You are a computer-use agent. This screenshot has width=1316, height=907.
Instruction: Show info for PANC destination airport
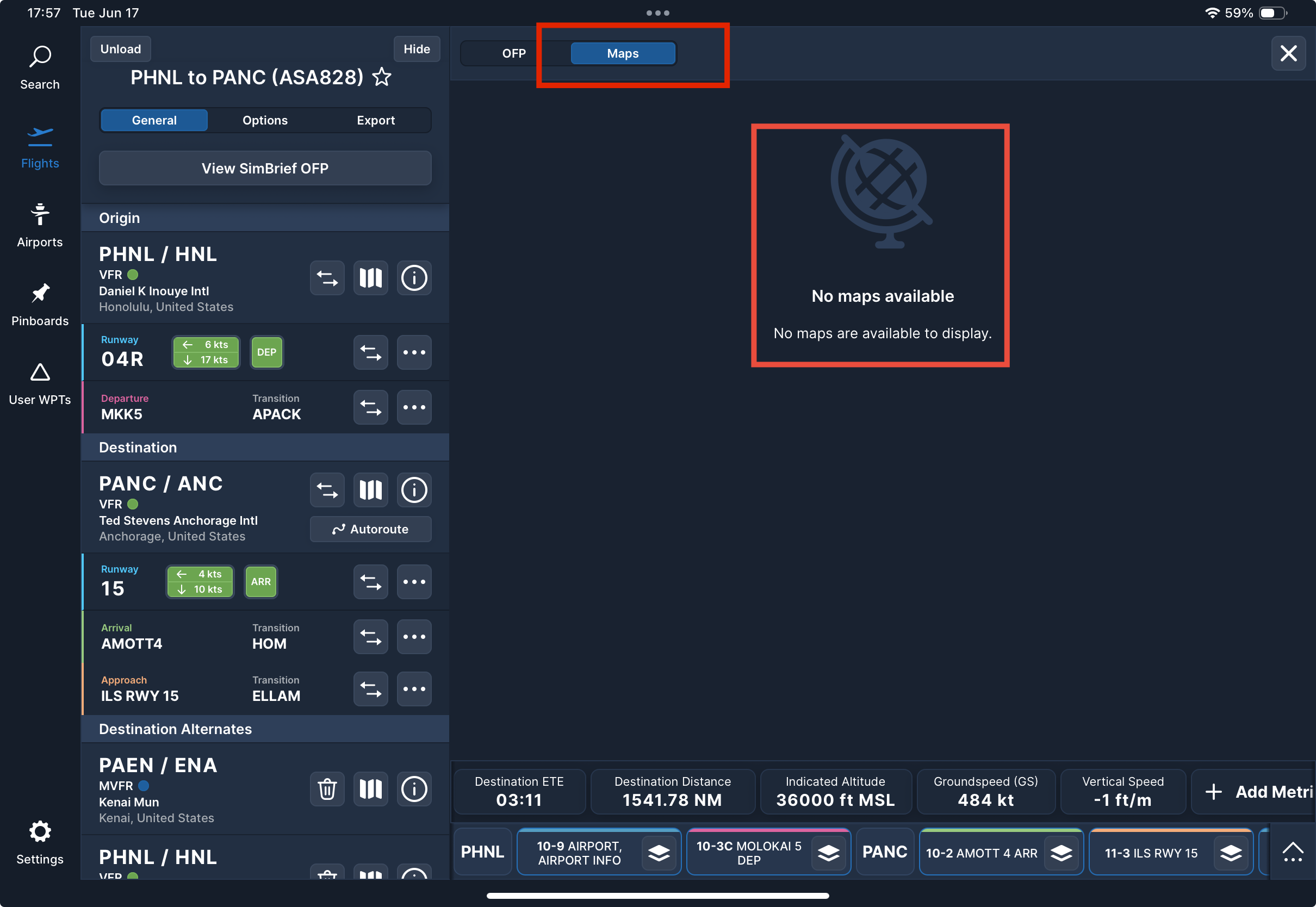[414, 489]
